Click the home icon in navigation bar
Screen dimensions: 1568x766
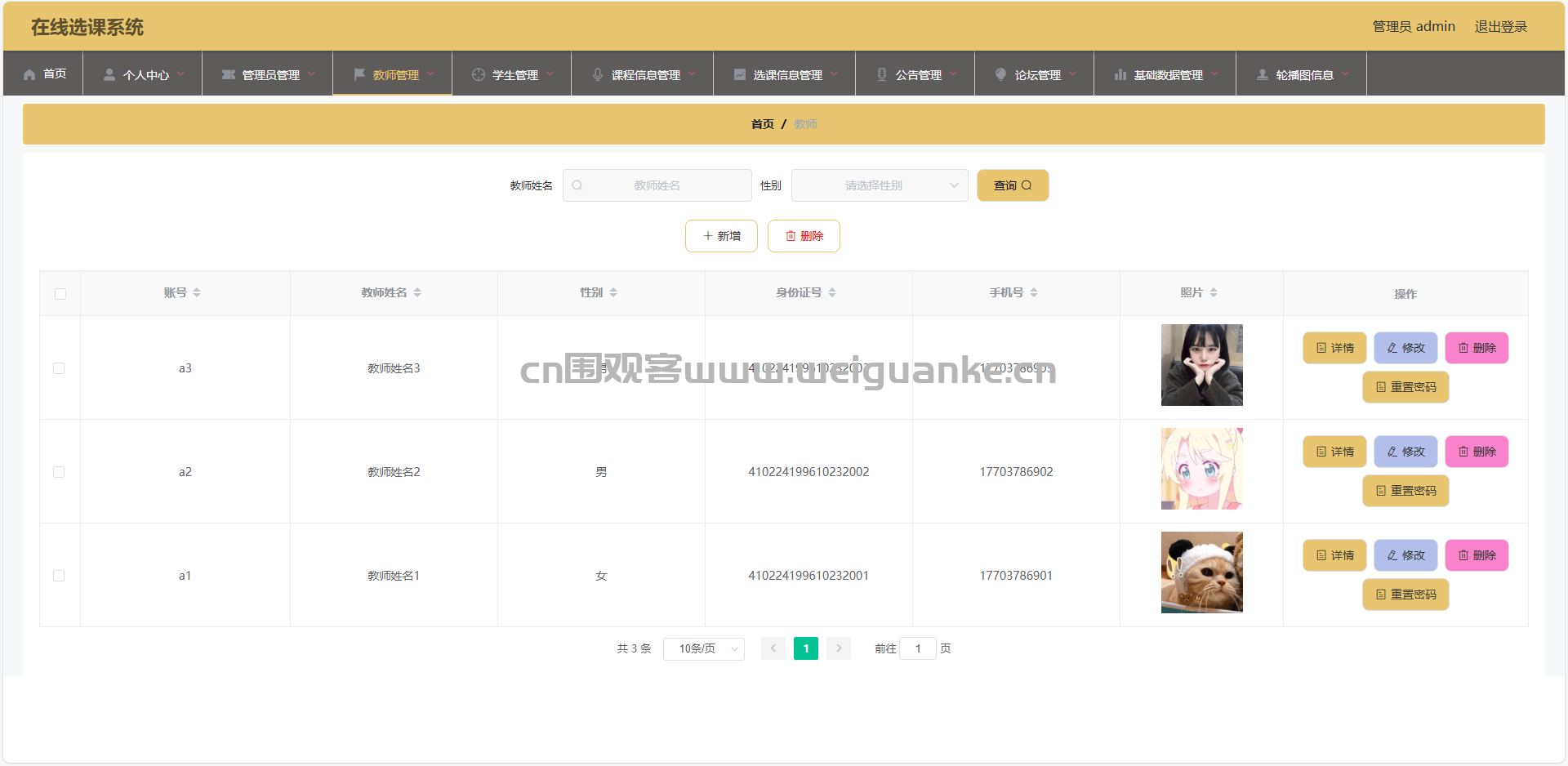[x=29, y=74]
